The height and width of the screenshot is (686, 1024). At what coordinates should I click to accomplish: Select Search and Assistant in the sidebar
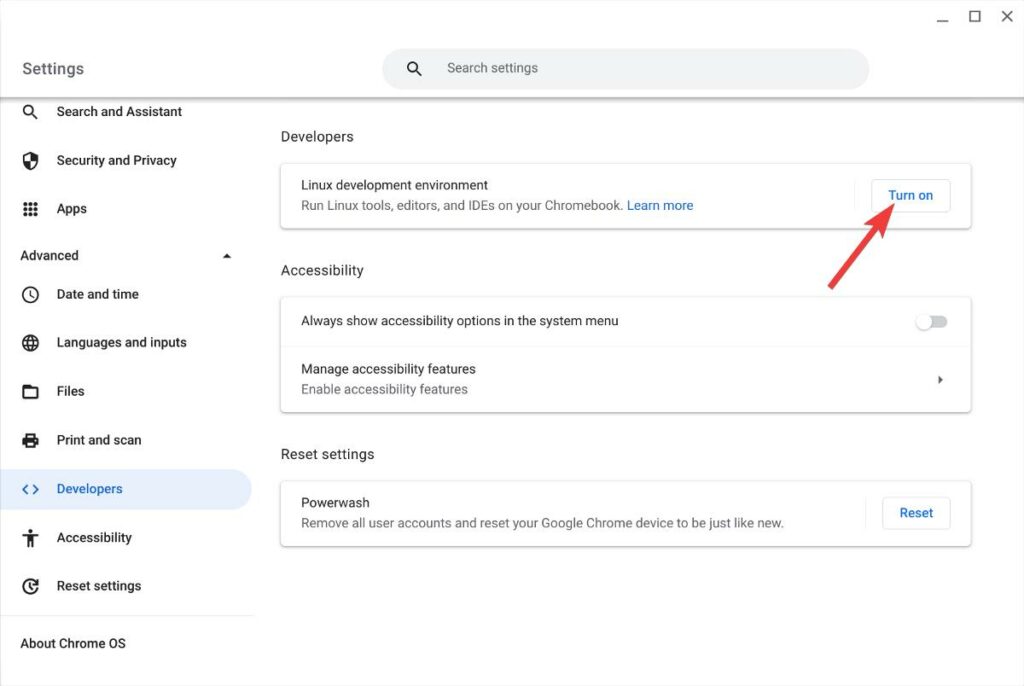pos(118,111)
